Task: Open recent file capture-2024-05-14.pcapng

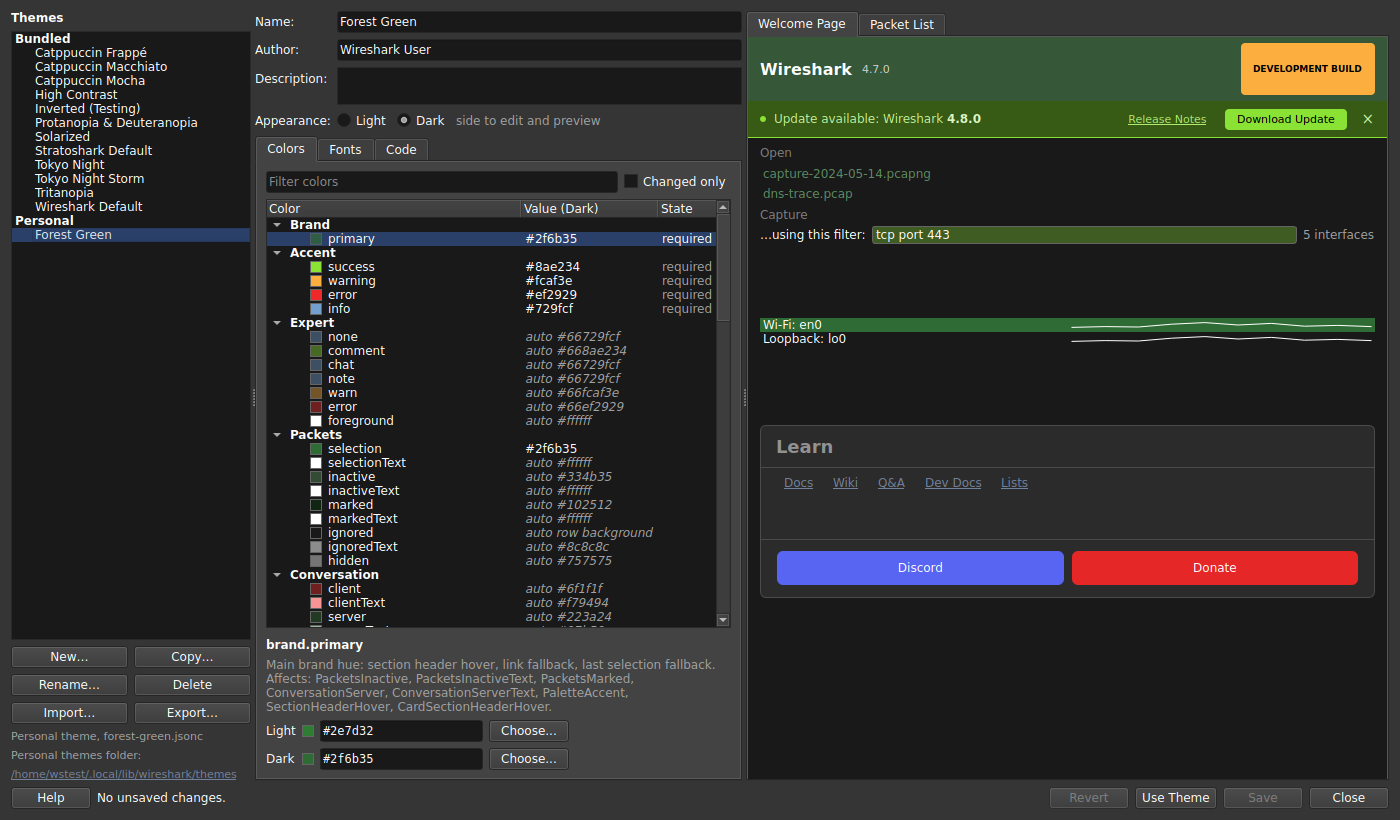Action: click(x=847, y=174)
